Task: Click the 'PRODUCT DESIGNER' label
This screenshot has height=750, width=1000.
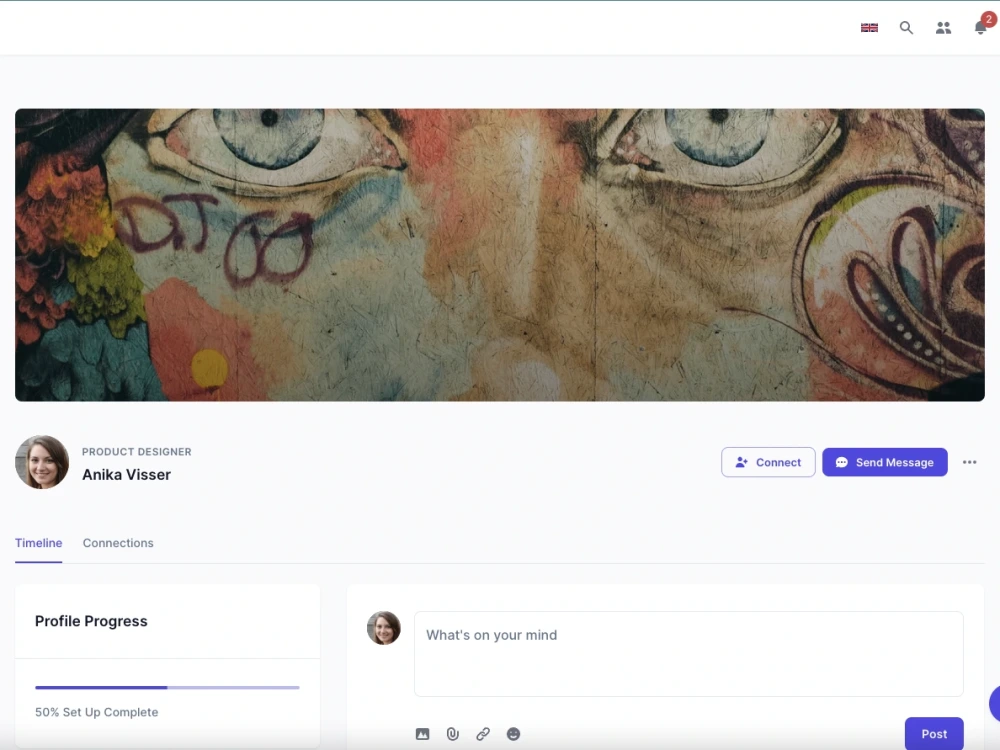Action: (x=136, y=452)
